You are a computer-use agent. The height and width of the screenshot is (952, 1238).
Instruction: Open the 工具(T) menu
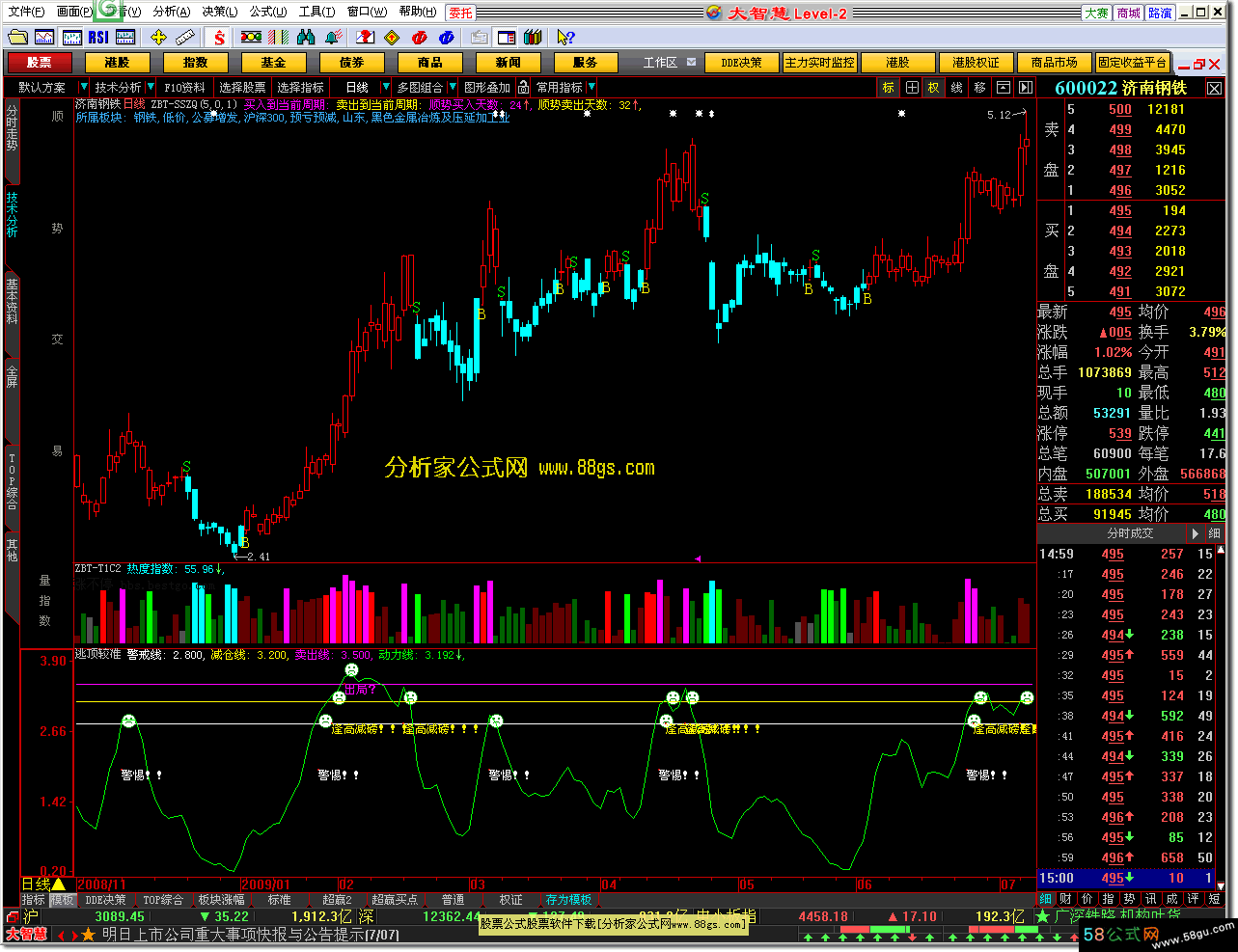click(316, 12)
